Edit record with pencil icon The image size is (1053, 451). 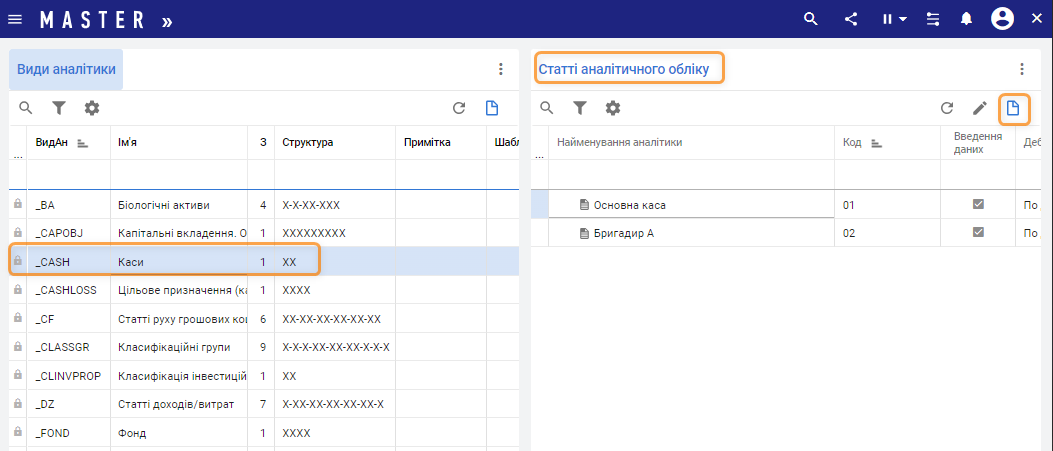pos(980,108)
